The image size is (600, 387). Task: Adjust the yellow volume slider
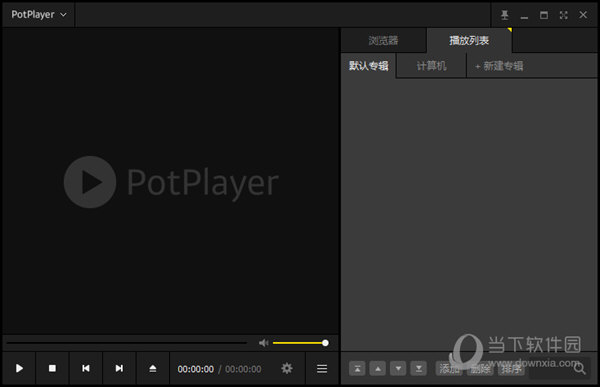coord(300,343)
